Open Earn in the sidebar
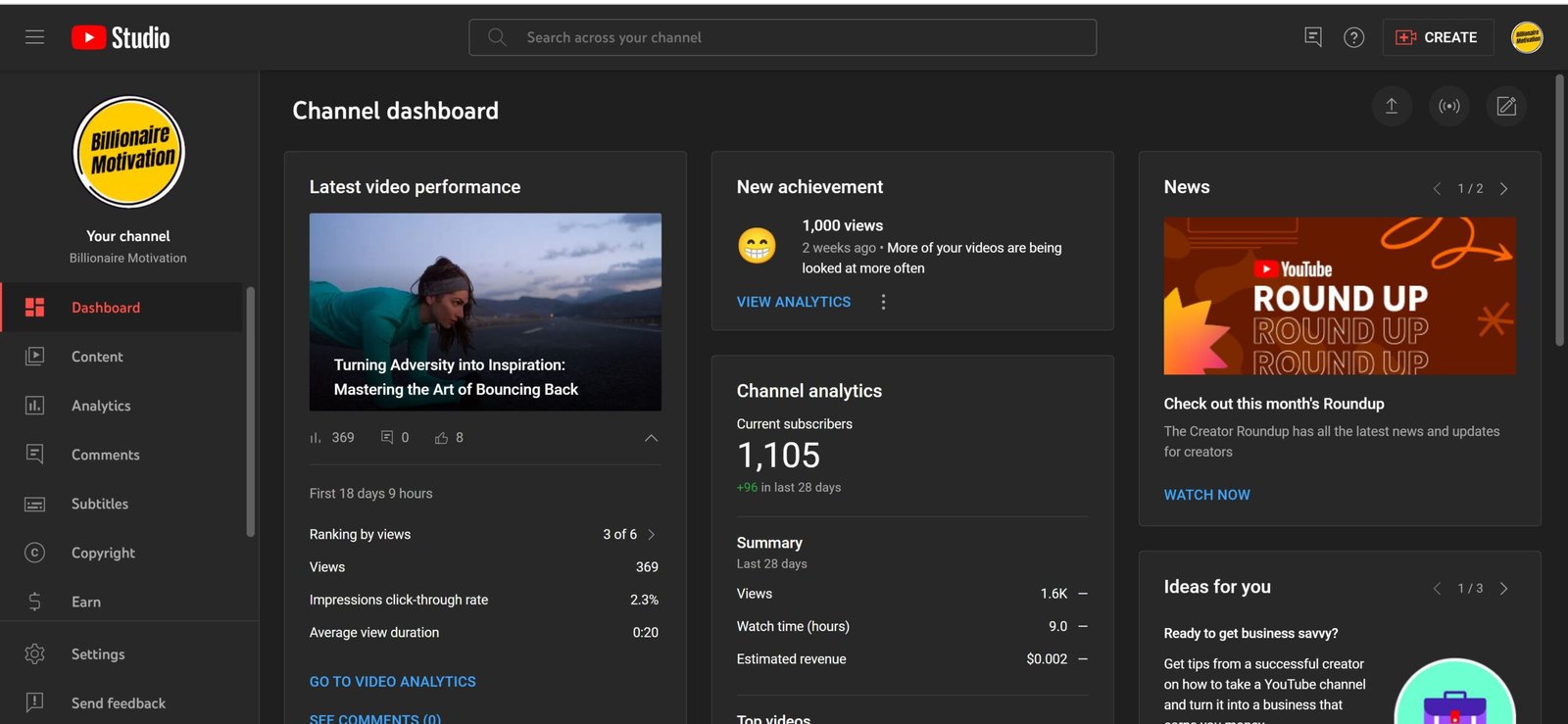This screenshot has height=724, width=1568. pyautogui.click(x=122, y=602)
